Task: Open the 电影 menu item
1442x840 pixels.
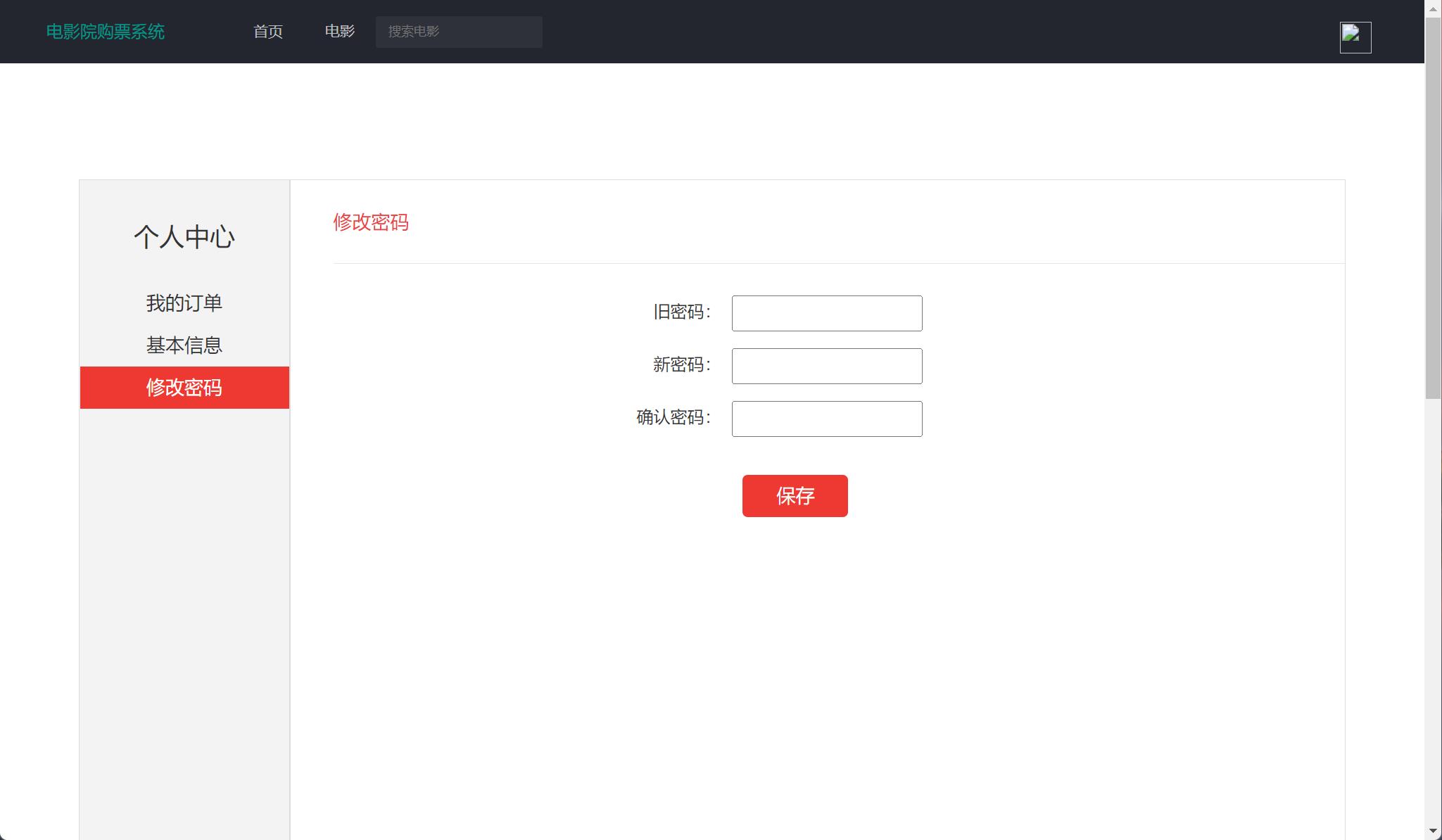Action: pyautogui.click(x=339, y=32)
